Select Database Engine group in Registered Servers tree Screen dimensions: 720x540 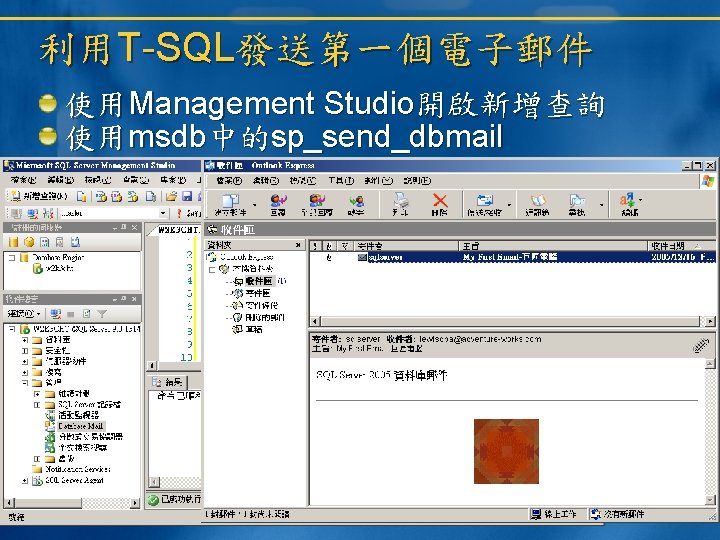58,257
